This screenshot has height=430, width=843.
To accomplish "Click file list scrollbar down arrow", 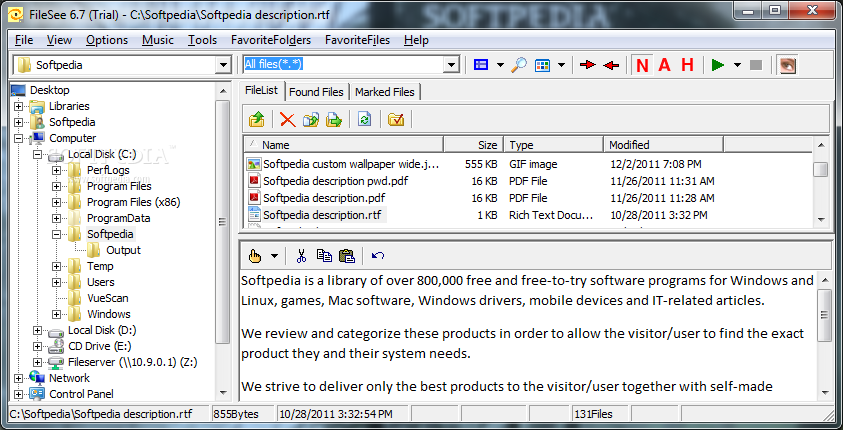I will pyautogui.click(x=821, y=219).
